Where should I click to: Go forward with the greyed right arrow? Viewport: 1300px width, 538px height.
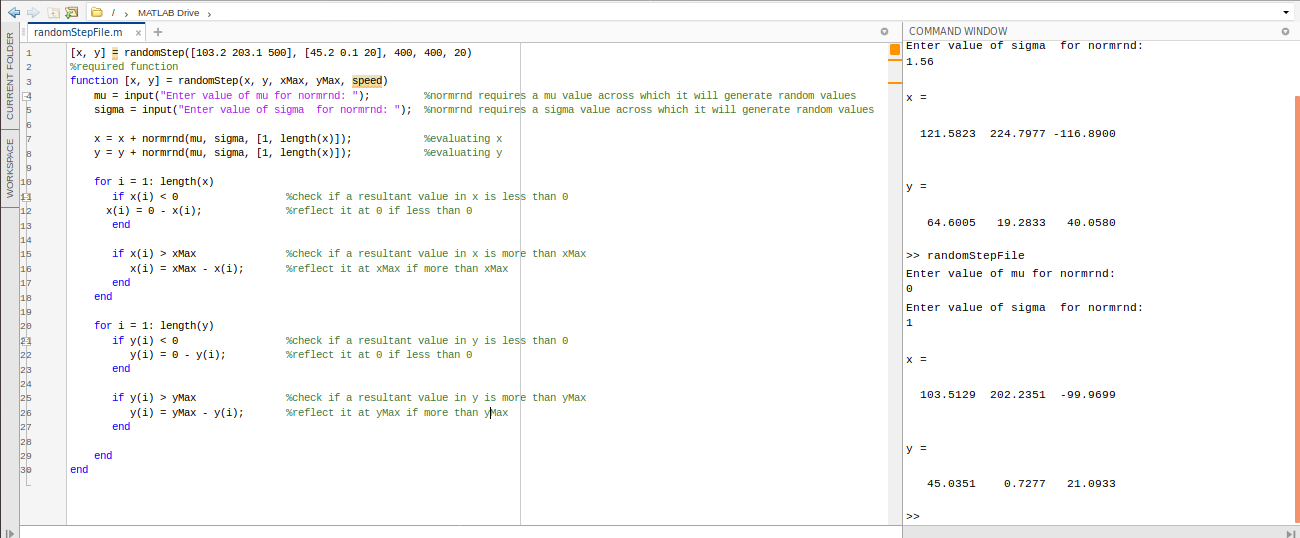point(33,12)
